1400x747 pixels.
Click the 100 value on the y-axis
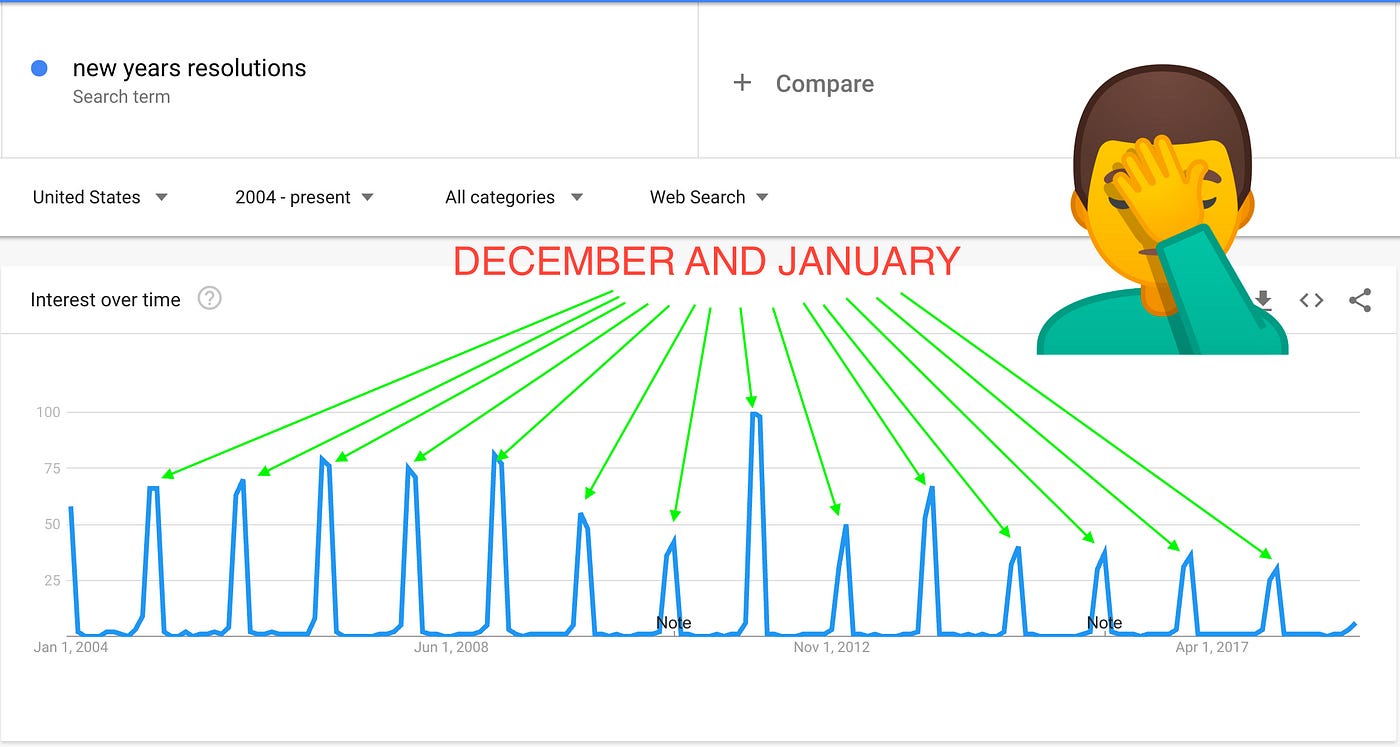(48, 412)
